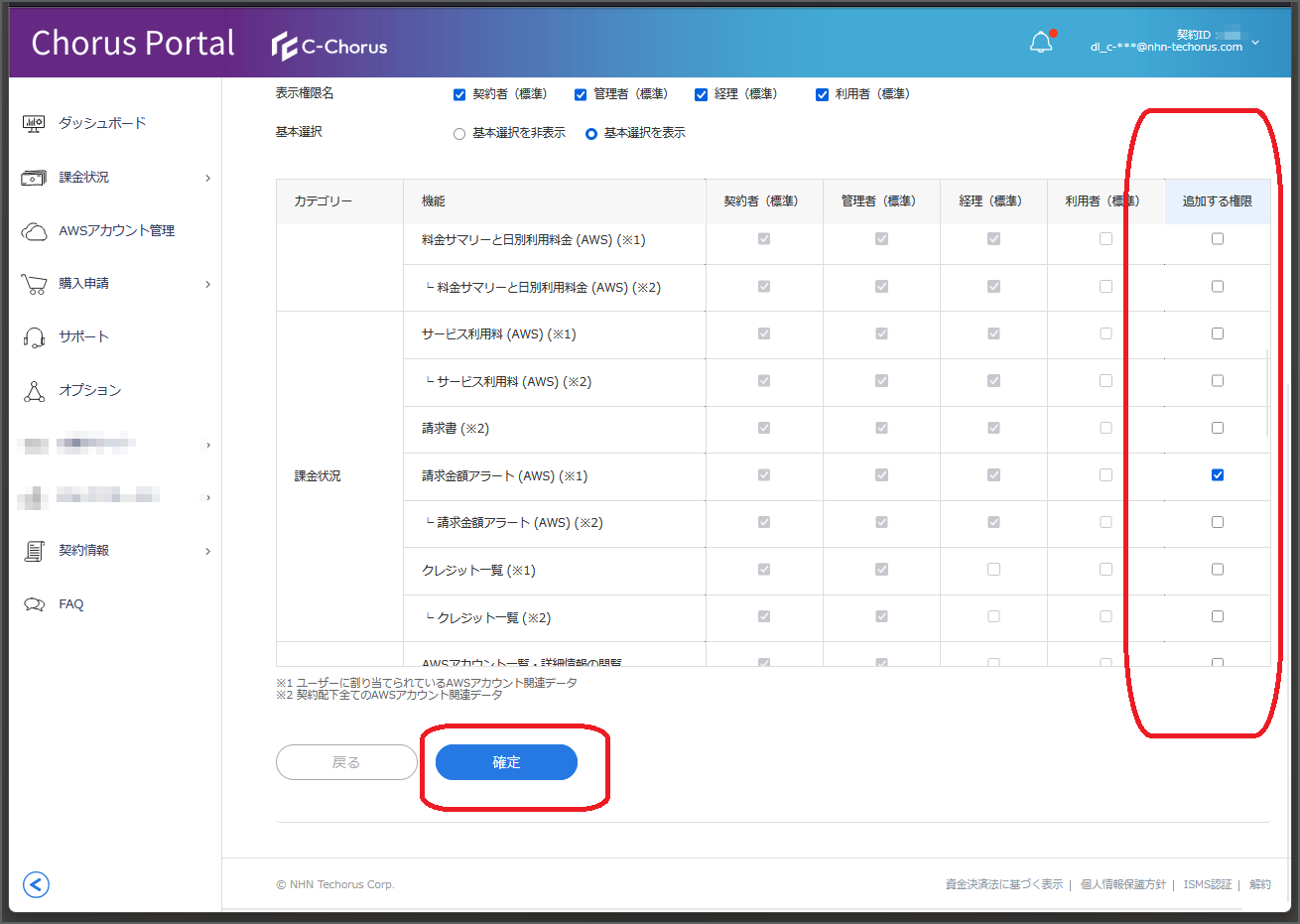Check 追加する権限 for └ サービス利用料 (AWS) (※2)
The height and width of the screenshot is (924, 1300).
[x=1218, y=381]
